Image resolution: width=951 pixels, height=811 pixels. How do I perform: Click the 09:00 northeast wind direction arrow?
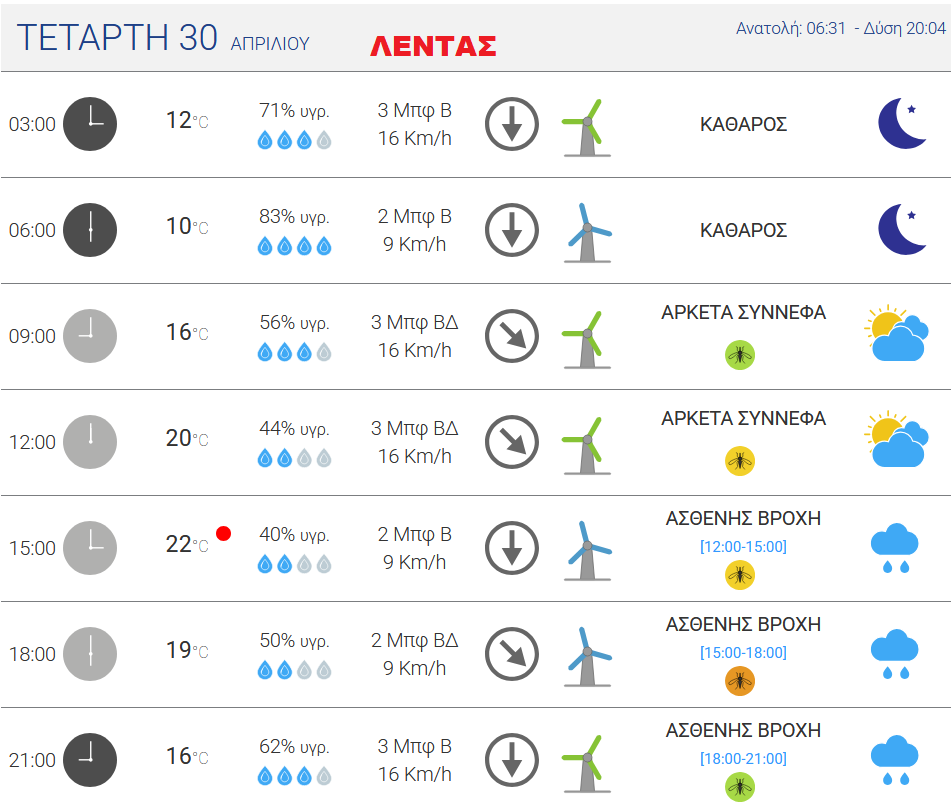coord(512,336)
